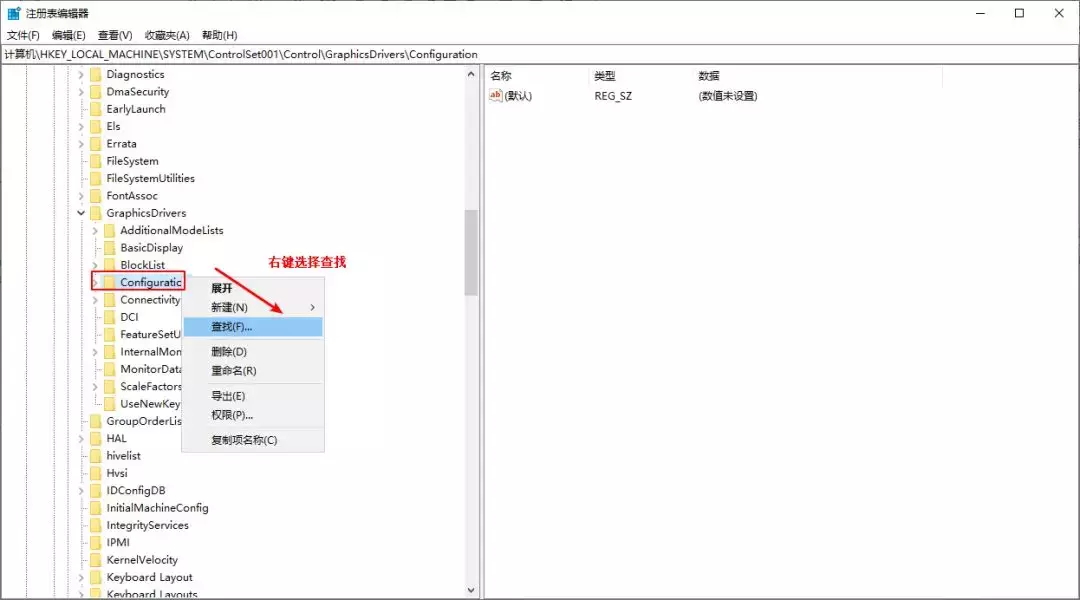This screenshot has height=600, width=1080.
Task: Click the FileSystemUtilities folder icon
Action: pyautogui.click(x=96, y=178)
